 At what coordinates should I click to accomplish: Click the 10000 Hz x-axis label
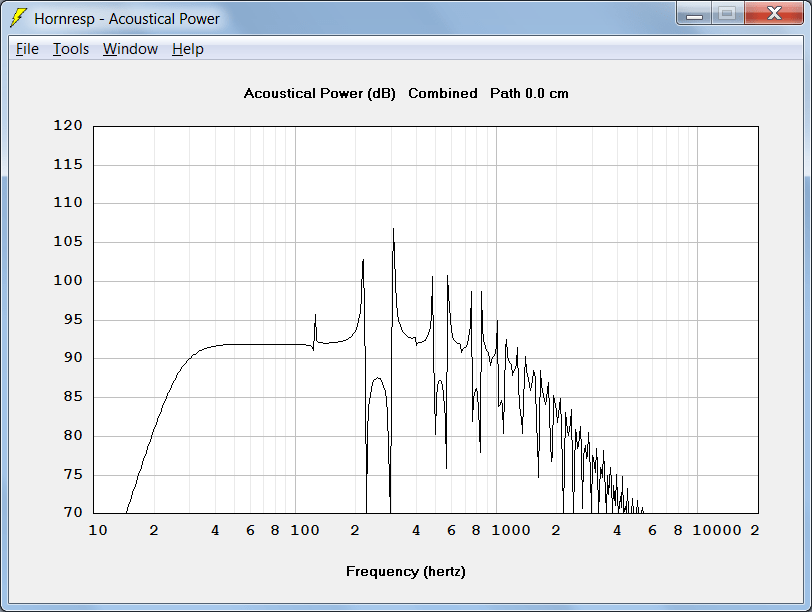point(717,530)
